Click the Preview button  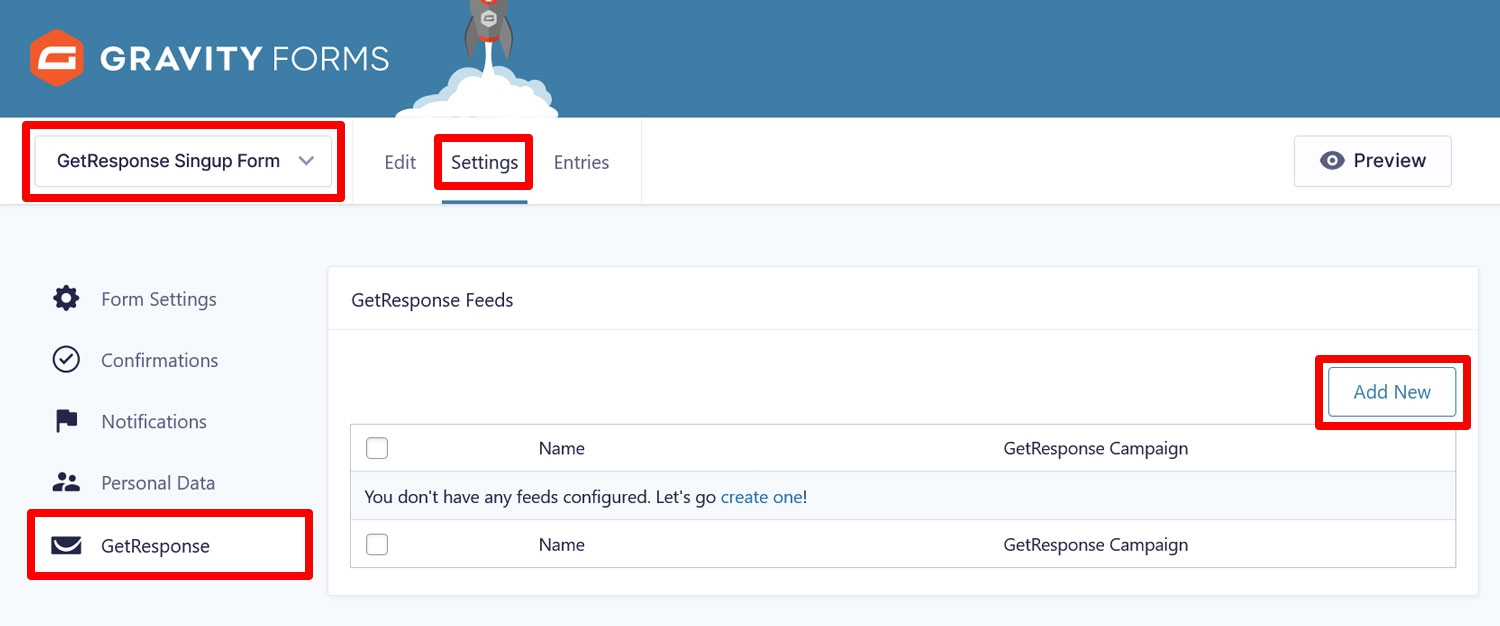tap(1373, 161)
